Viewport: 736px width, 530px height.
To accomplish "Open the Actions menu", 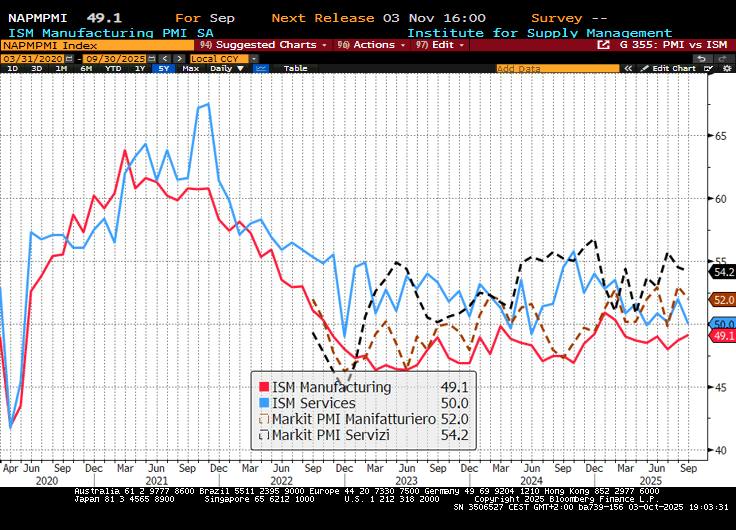I will coord(372,45).
